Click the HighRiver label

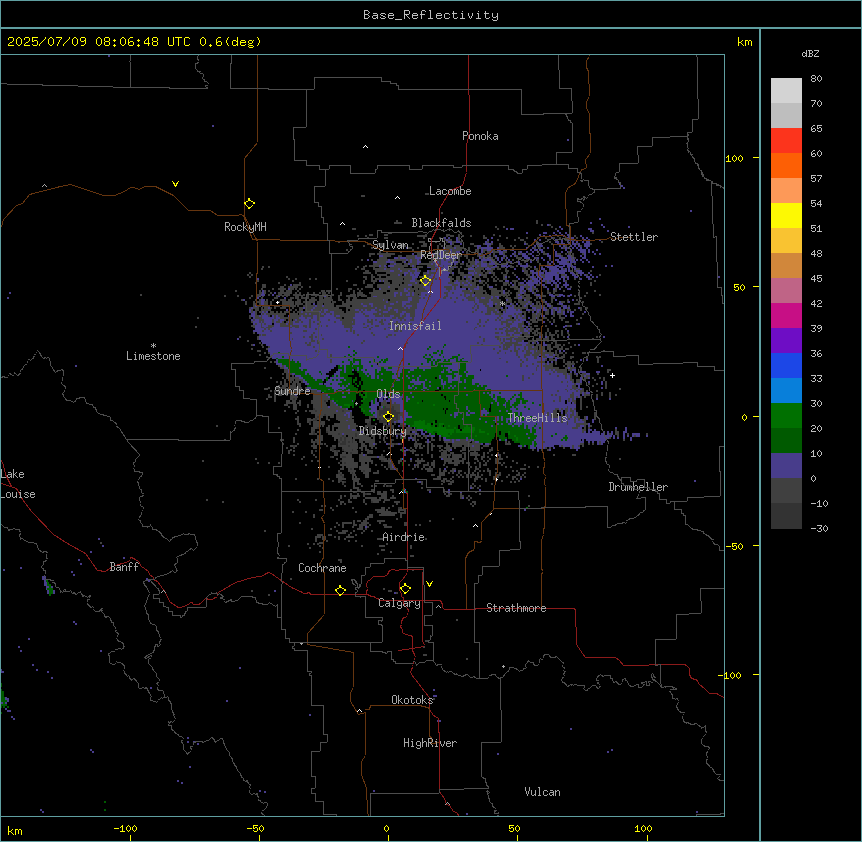click(x=430, y=743)
